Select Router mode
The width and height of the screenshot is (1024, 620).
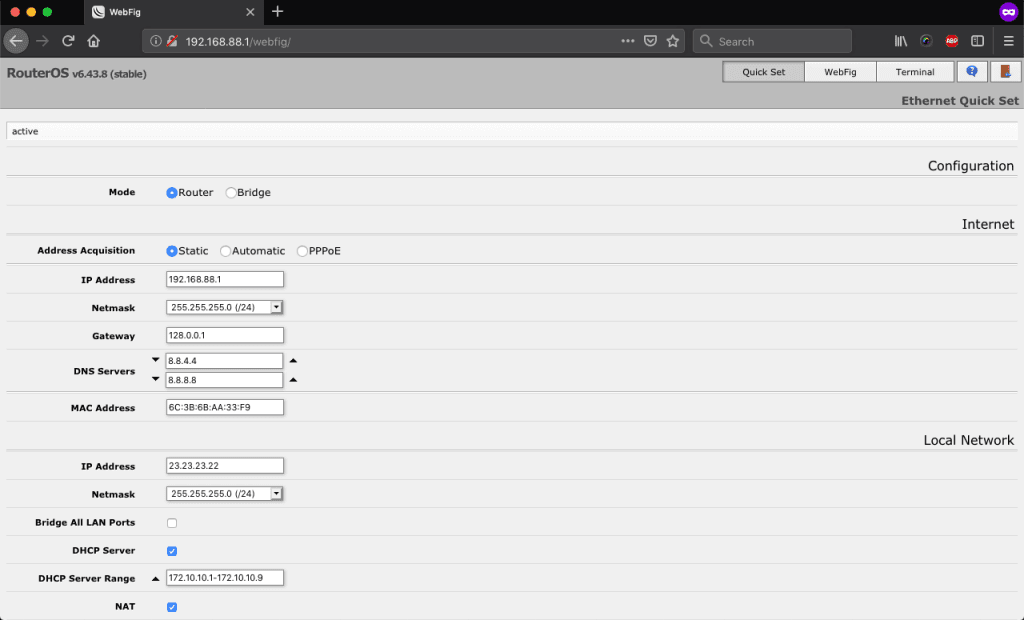pyautogui.click(x=172, y=193)
